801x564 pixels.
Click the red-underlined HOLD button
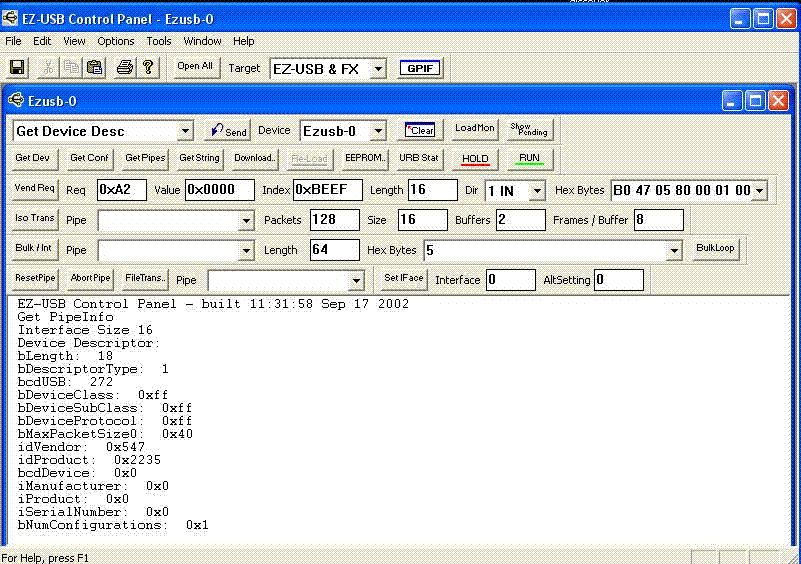475,159
